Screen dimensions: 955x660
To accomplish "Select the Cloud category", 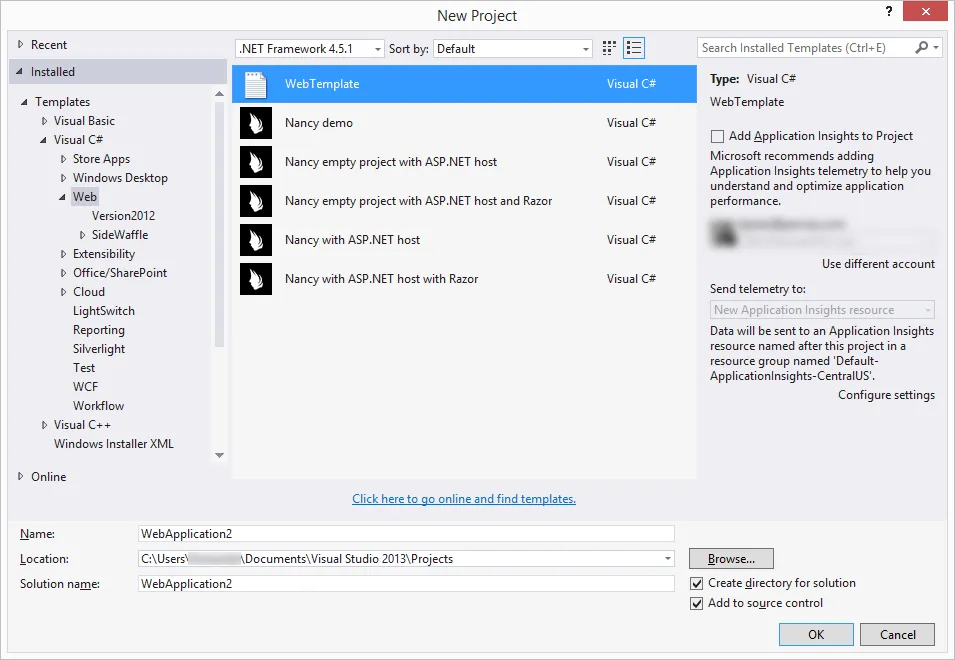I will 89,292.
